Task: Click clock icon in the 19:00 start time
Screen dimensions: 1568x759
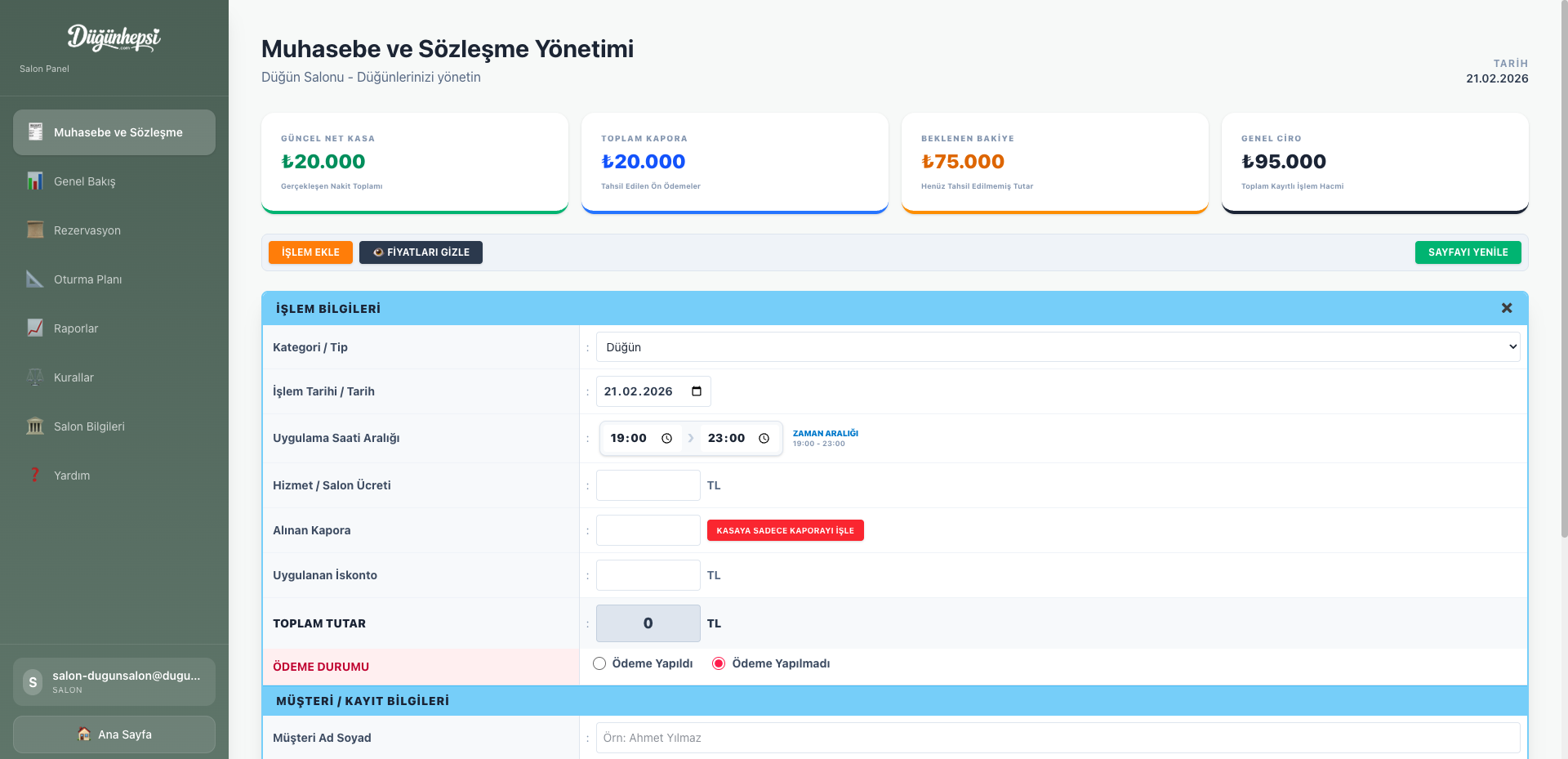Action: coord(666,439)
